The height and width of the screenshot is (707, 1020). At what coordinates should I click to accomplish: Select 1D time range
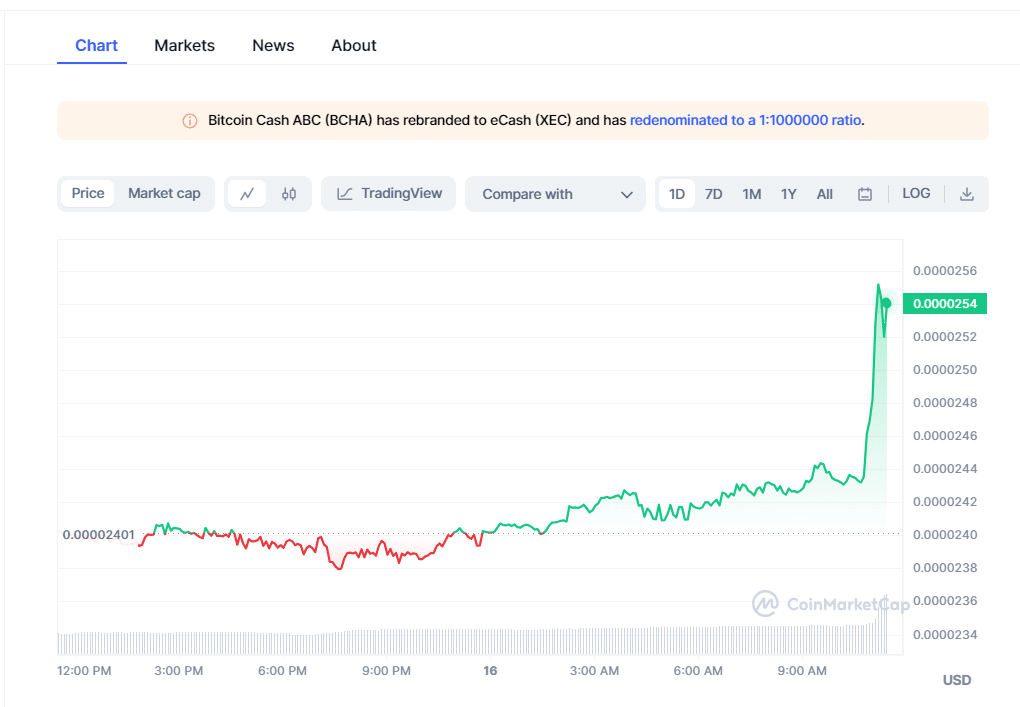tap(677, 194)
